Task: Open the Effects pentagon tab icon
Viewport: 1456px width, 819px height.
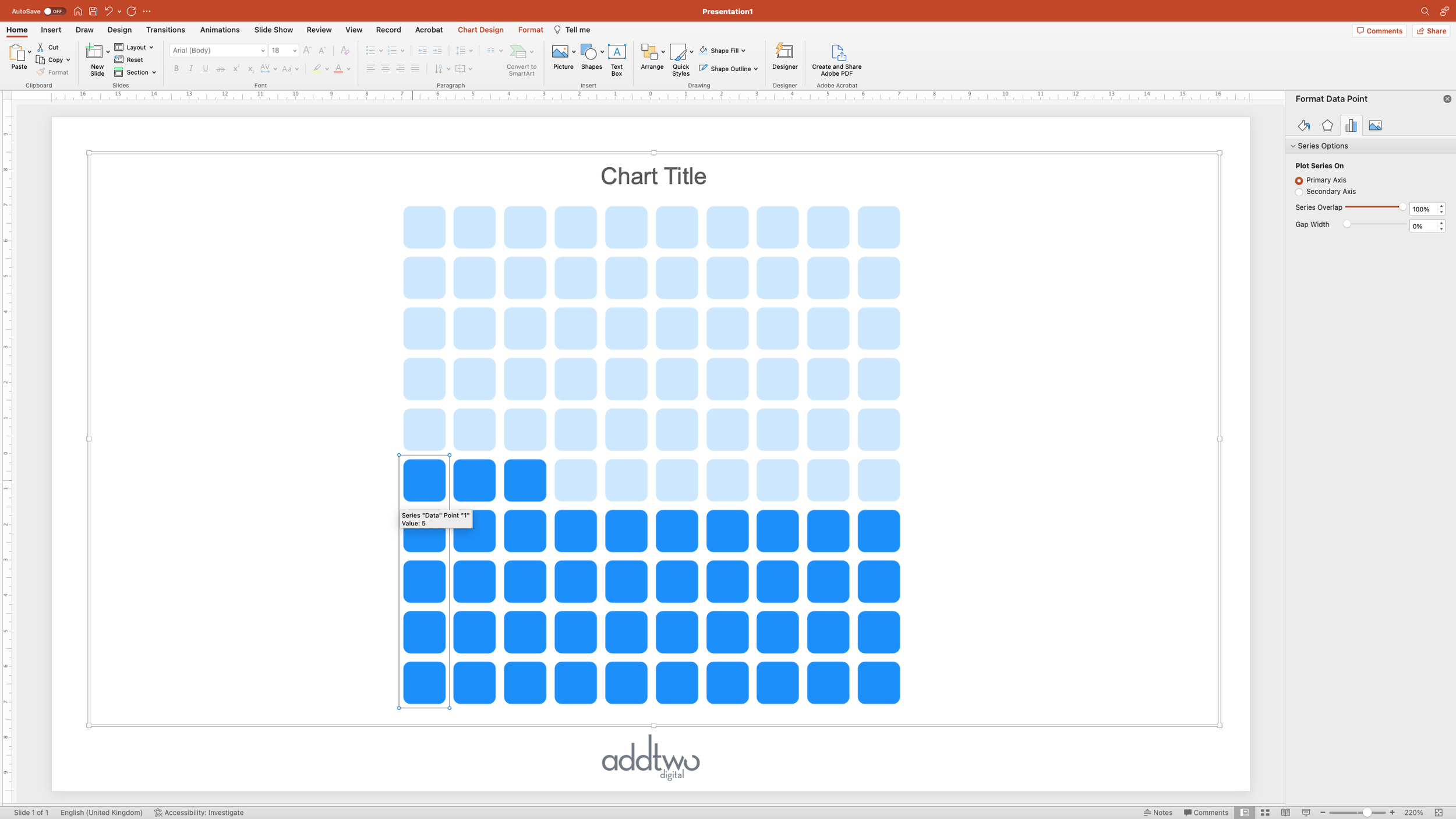Action: click(x=1327, y=125)
